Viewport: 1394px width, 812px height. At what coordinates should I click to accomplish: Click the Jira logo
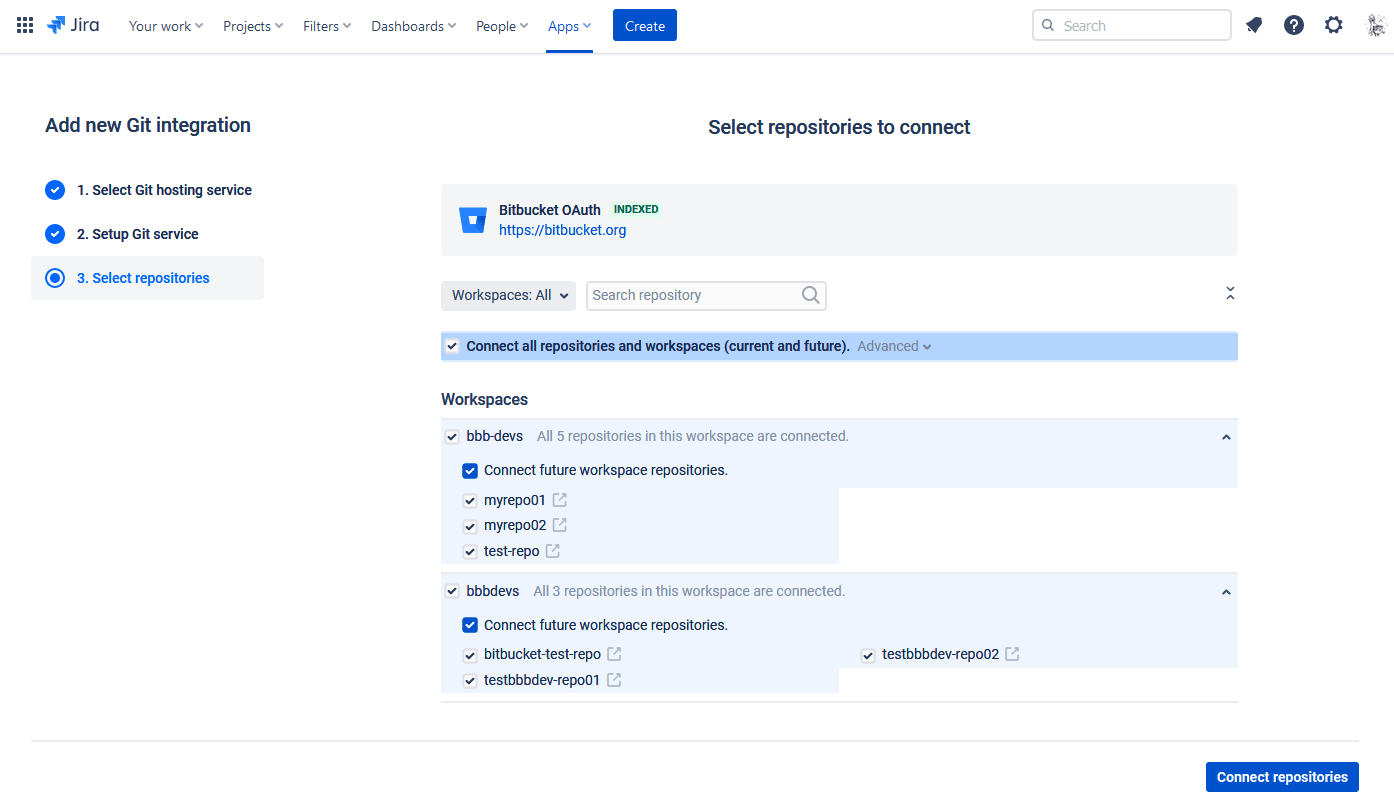click(73, 25)
